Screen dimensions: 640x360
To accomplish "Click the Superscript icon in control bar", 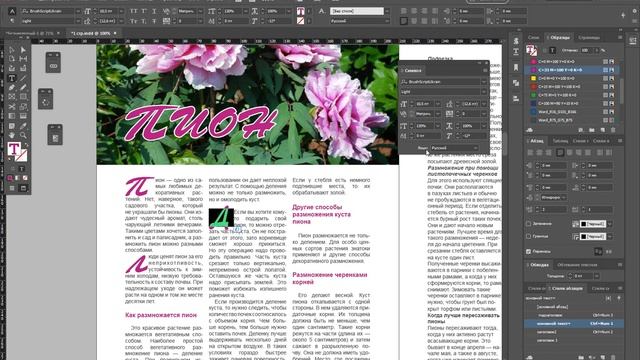I will click(x=144, y=11).
